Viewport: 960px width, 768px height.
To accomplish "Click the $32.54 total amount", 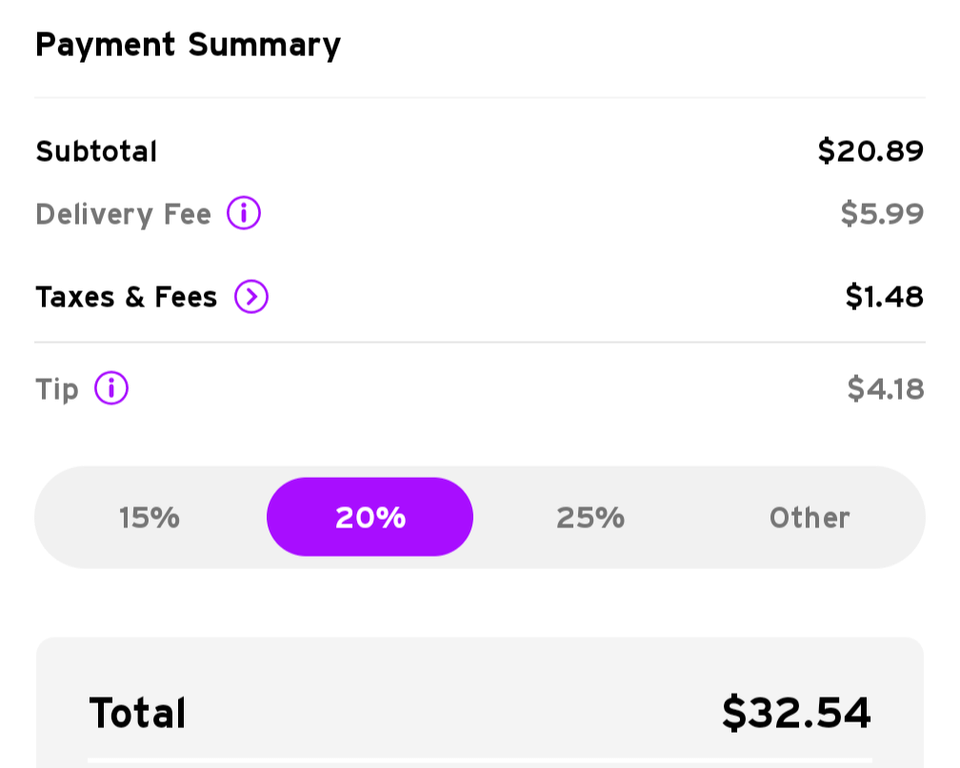I will [x=796, y=713].
